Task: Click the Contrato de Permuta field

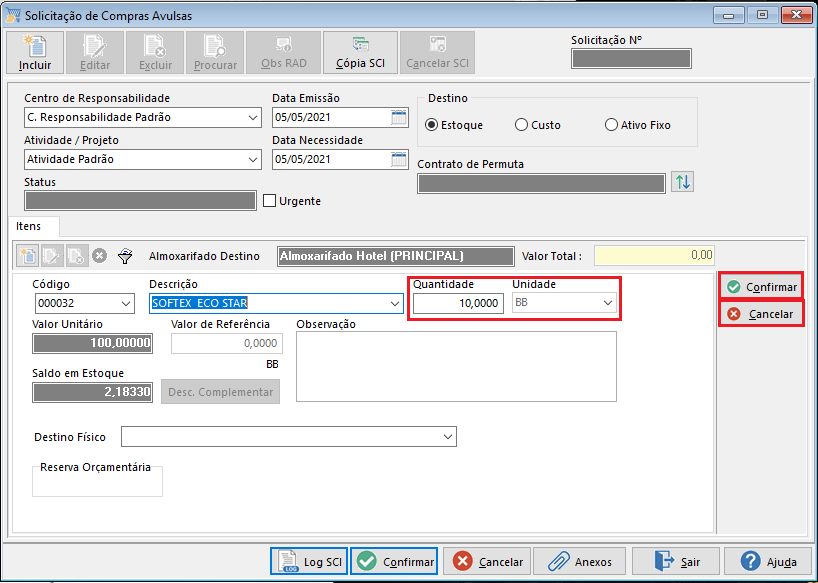Action: pyautogui.click(x=541, y=184)
